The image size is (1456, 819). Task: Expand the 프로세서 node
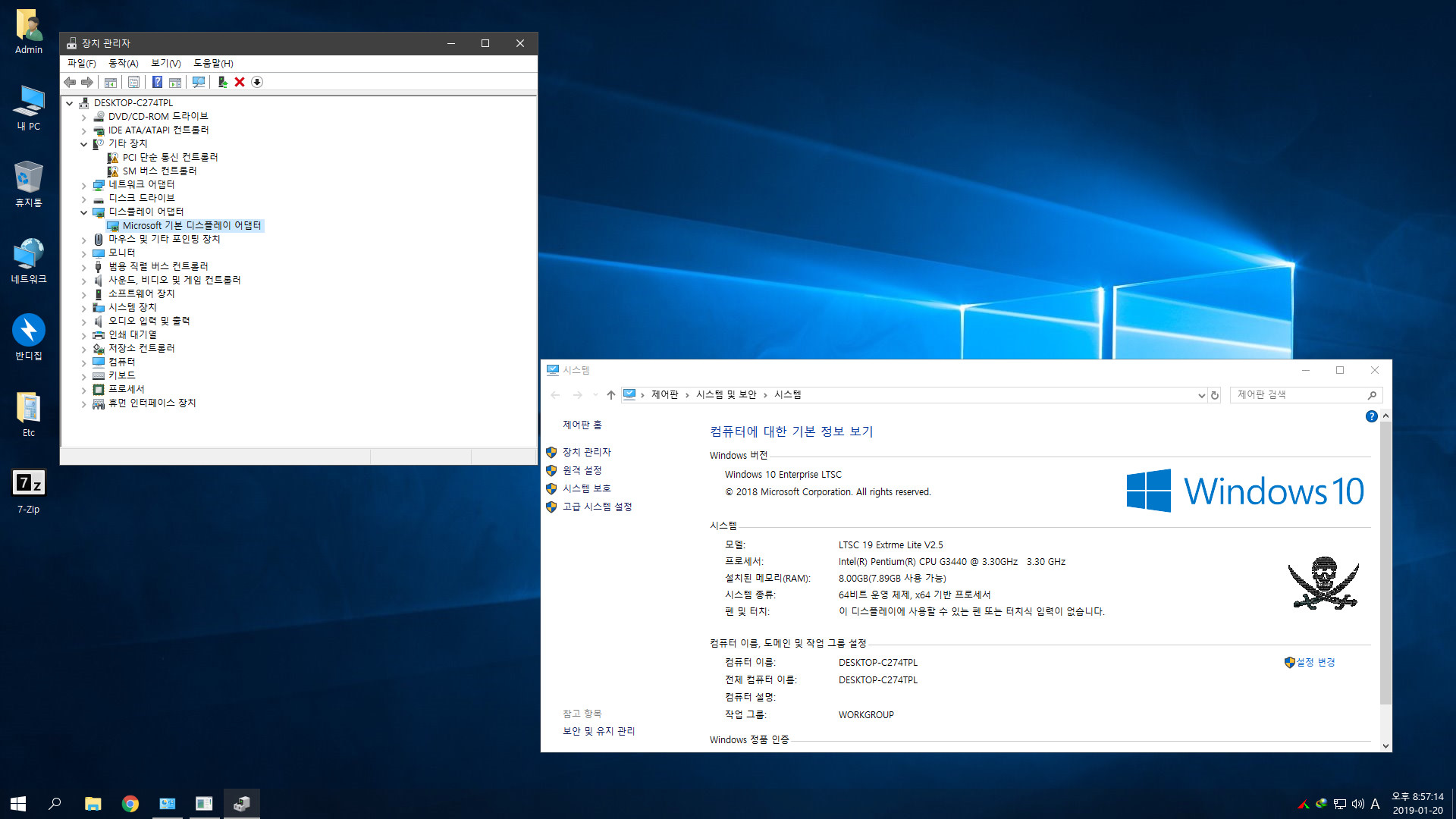tap(83, 390)
